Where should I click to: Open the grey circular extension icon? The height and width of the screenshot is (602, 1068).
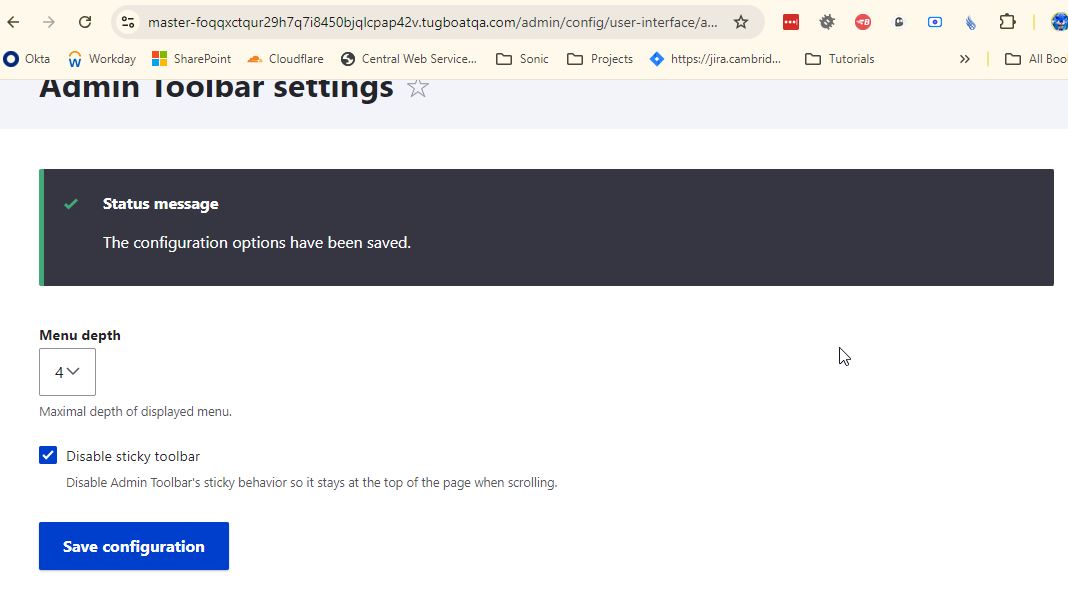coord(899,22)
